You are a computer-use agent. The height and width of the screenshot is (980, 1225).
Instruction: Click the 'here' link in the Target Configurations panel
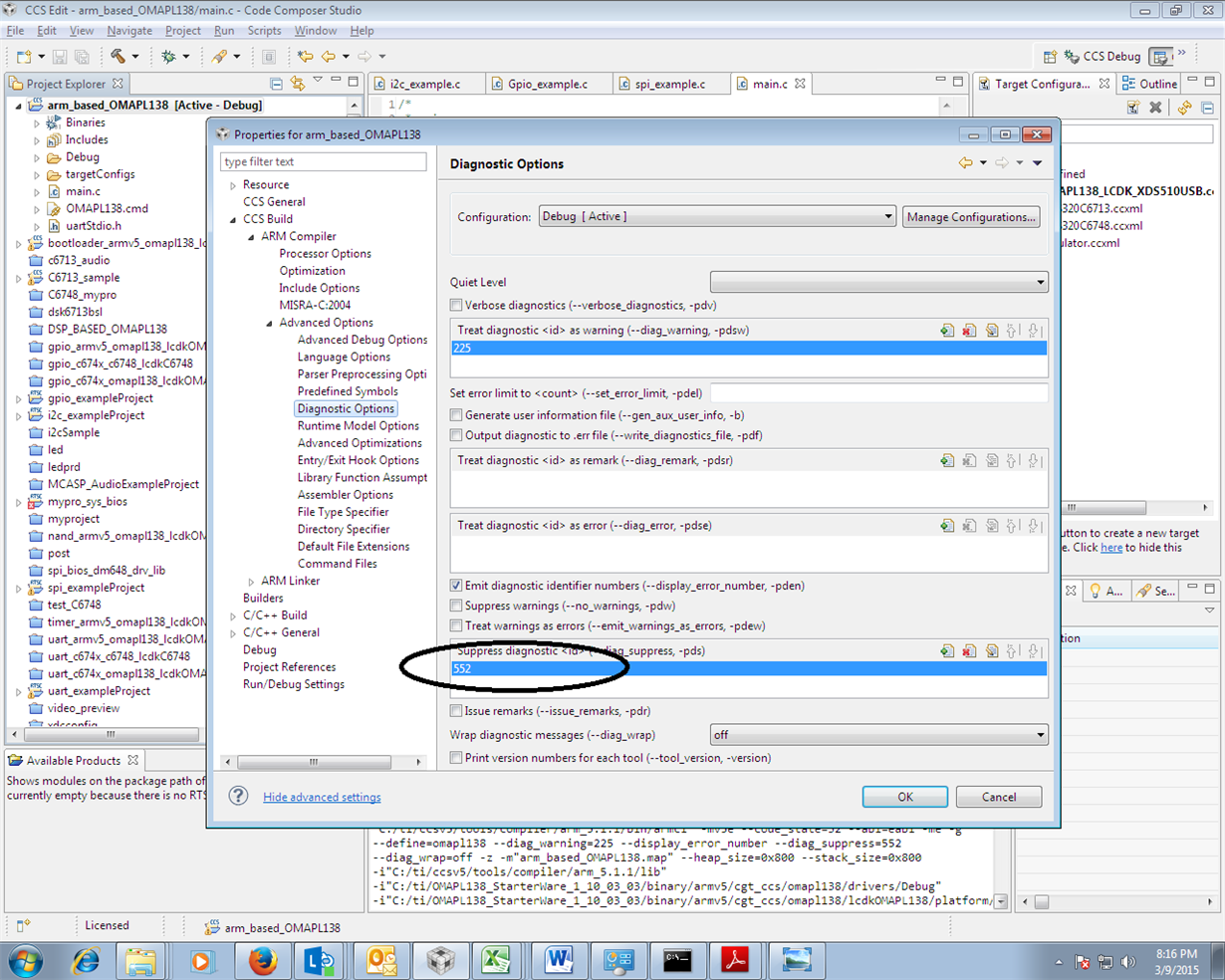click(x=1111, y=547)
